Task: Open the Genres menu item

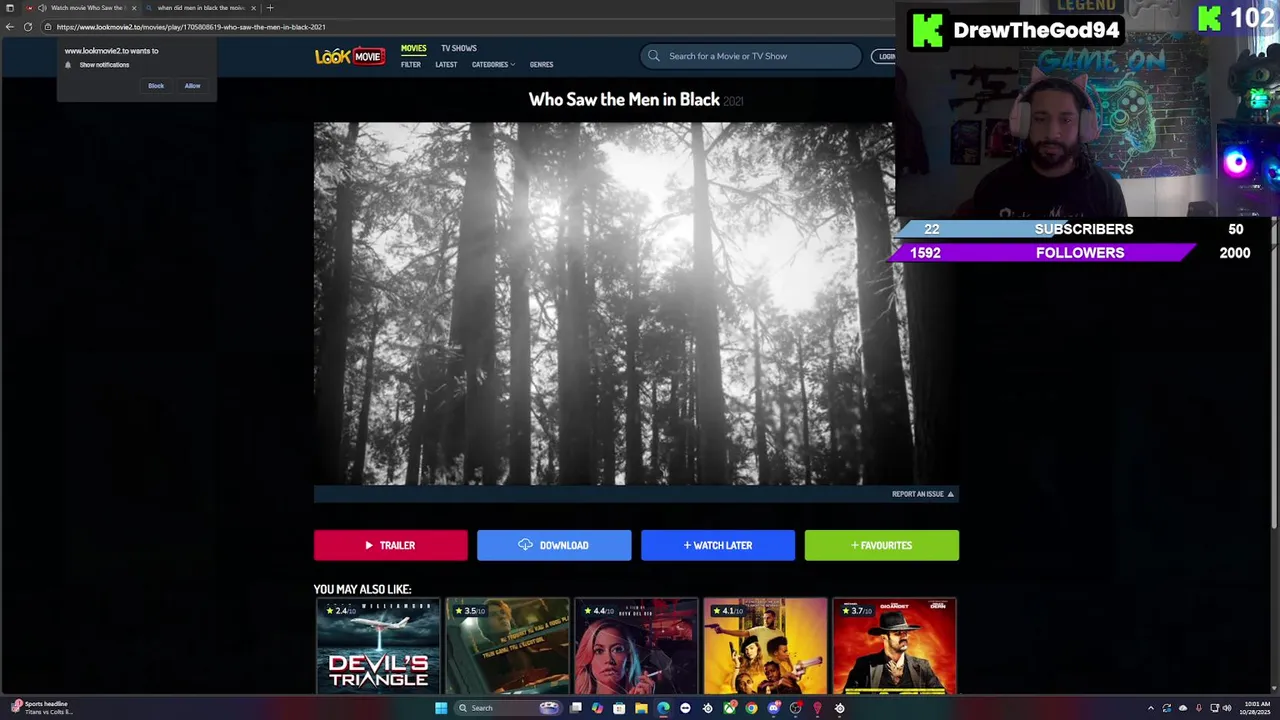Action: pyautogui.click(x=541, y=65)
